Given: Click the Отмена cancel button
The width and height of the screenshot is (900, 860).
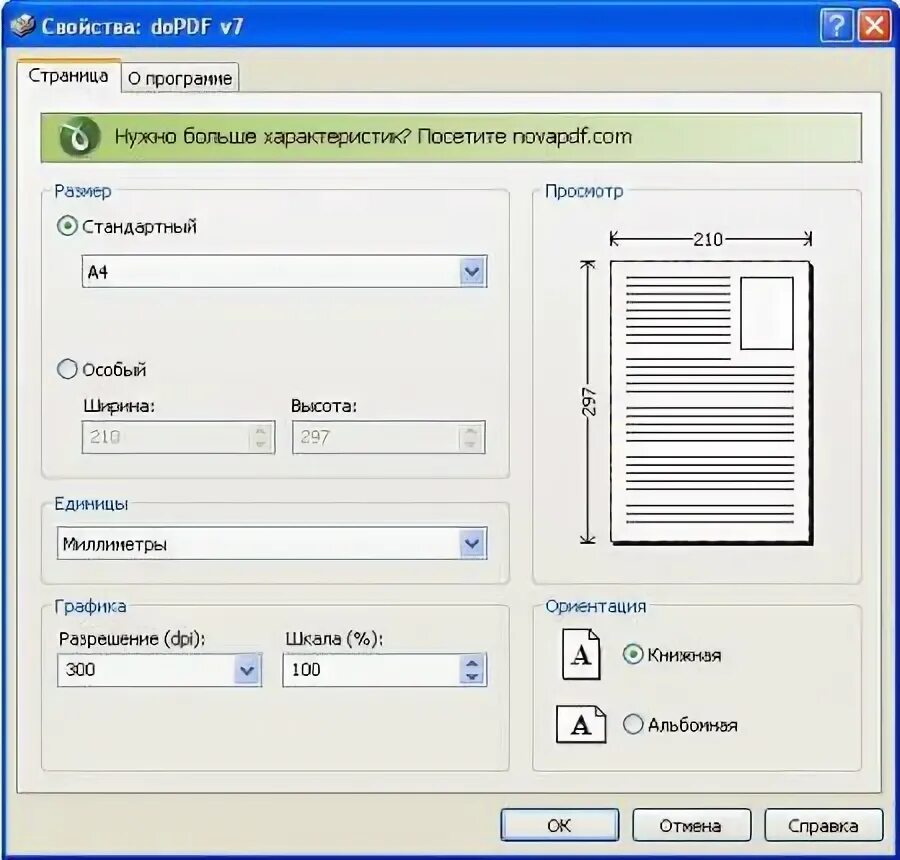Looking at the screenshot, I should [x=692, y=825].
